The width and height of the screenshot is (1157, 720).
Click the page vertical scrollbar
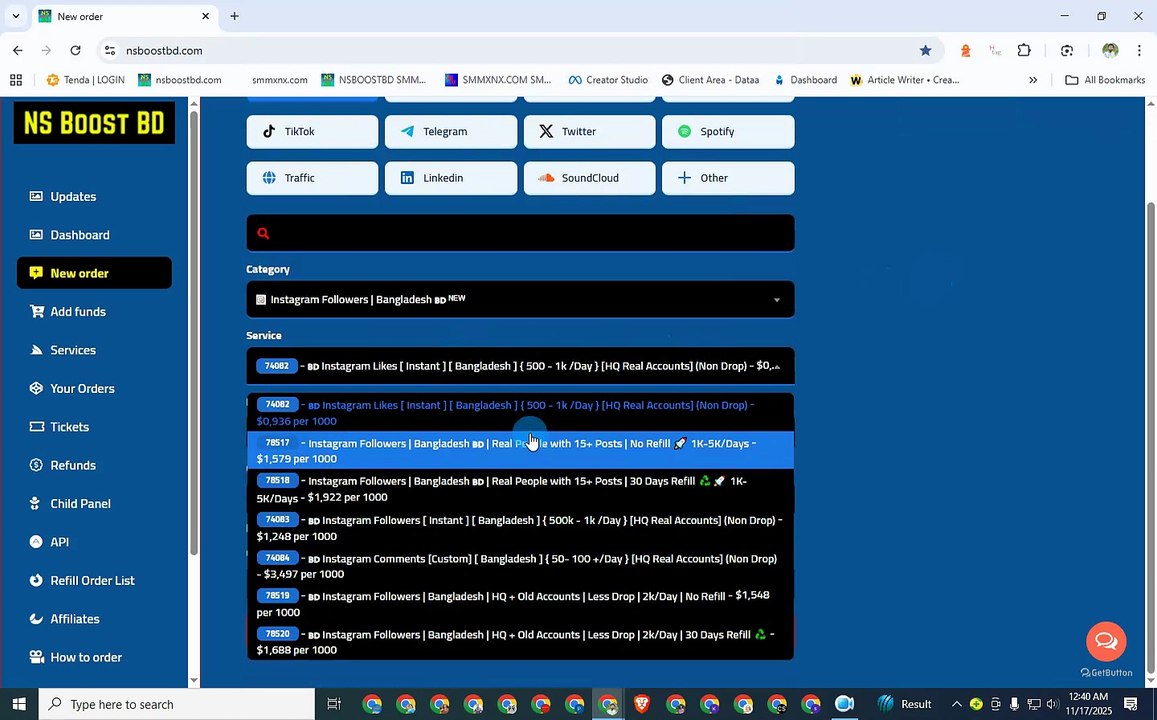[x=1150, y=435]
